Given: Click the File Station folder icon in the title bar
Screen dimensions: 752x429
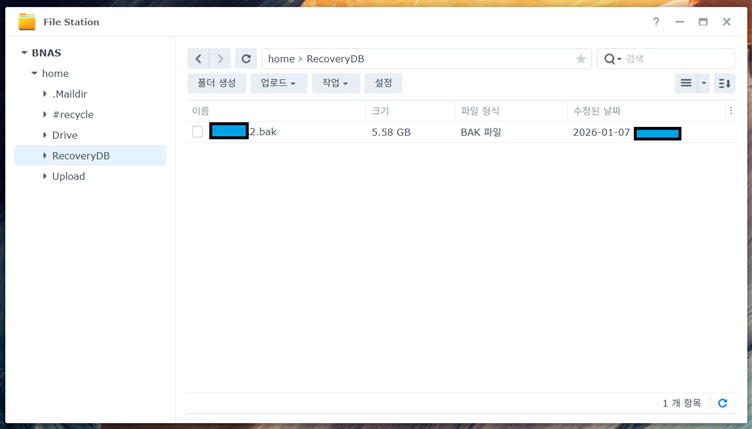Looking at the screenshot, I should 27,22.
